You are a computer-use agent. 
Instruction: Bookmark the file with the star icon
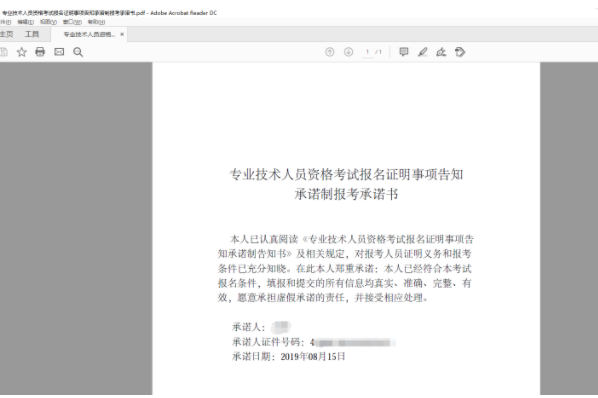tap(22, 52)
